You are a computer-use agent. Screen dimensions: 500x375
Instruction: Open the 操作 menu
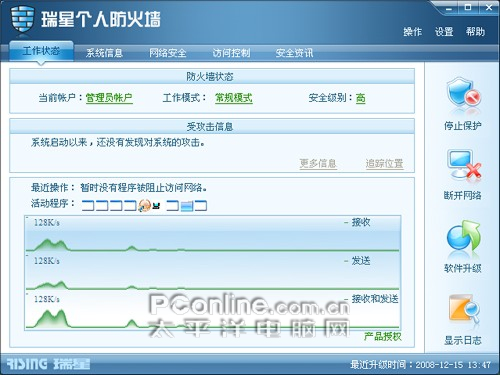pos(412,32)
